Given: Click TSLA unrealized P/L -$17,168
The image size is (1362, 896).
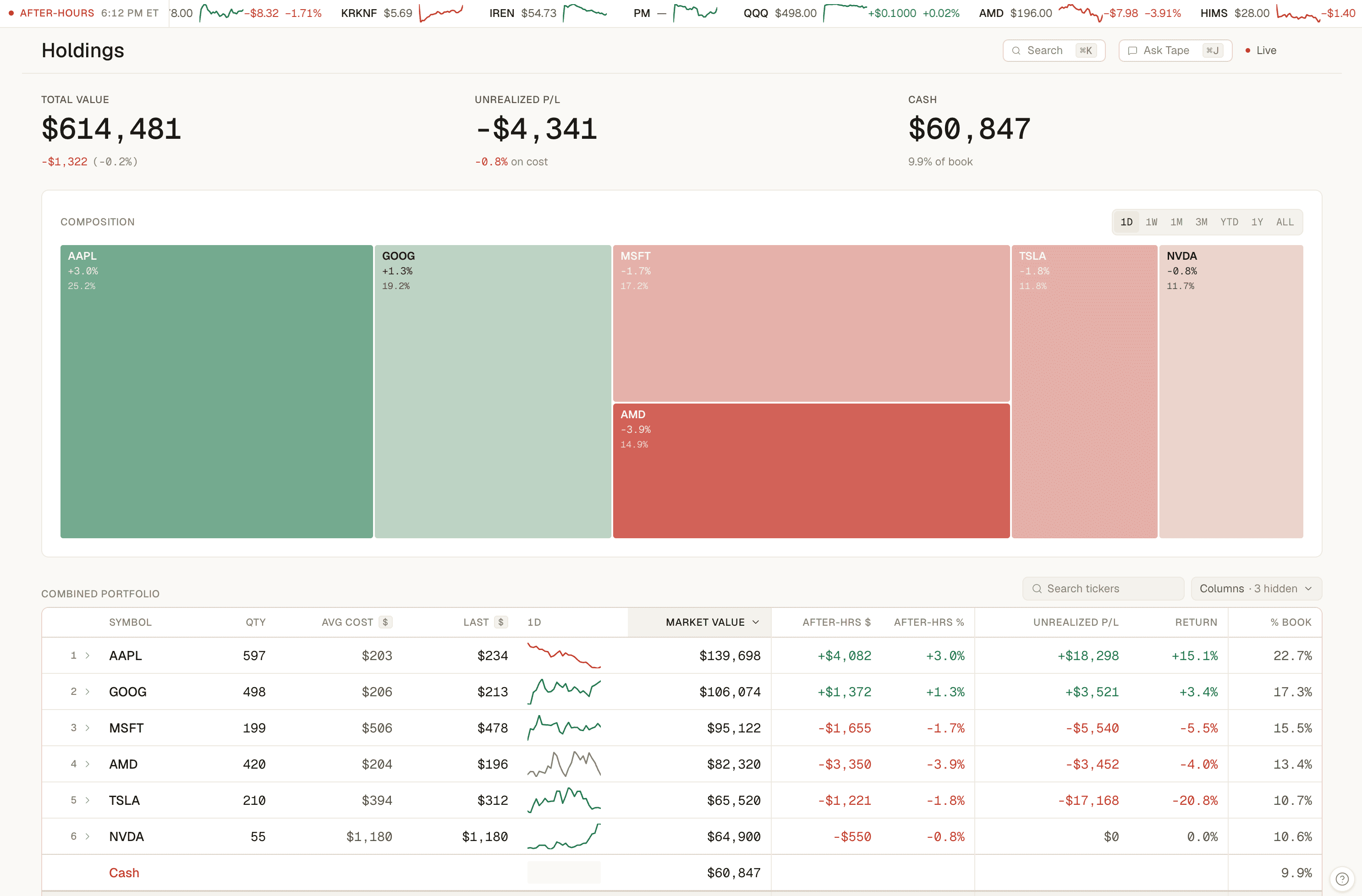Looking at the screenshot, I should pyautogui.click(x=1088, y=800).
